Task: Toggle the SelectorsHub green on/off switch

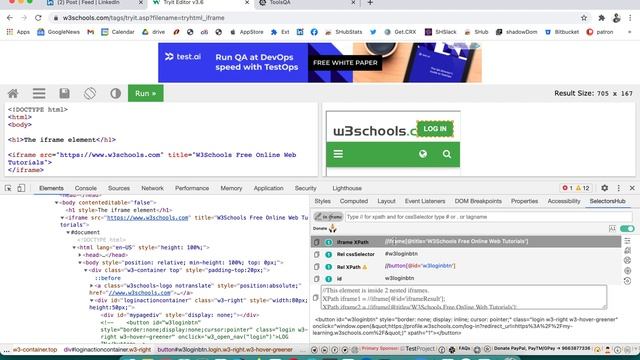Action: [627, 229]
